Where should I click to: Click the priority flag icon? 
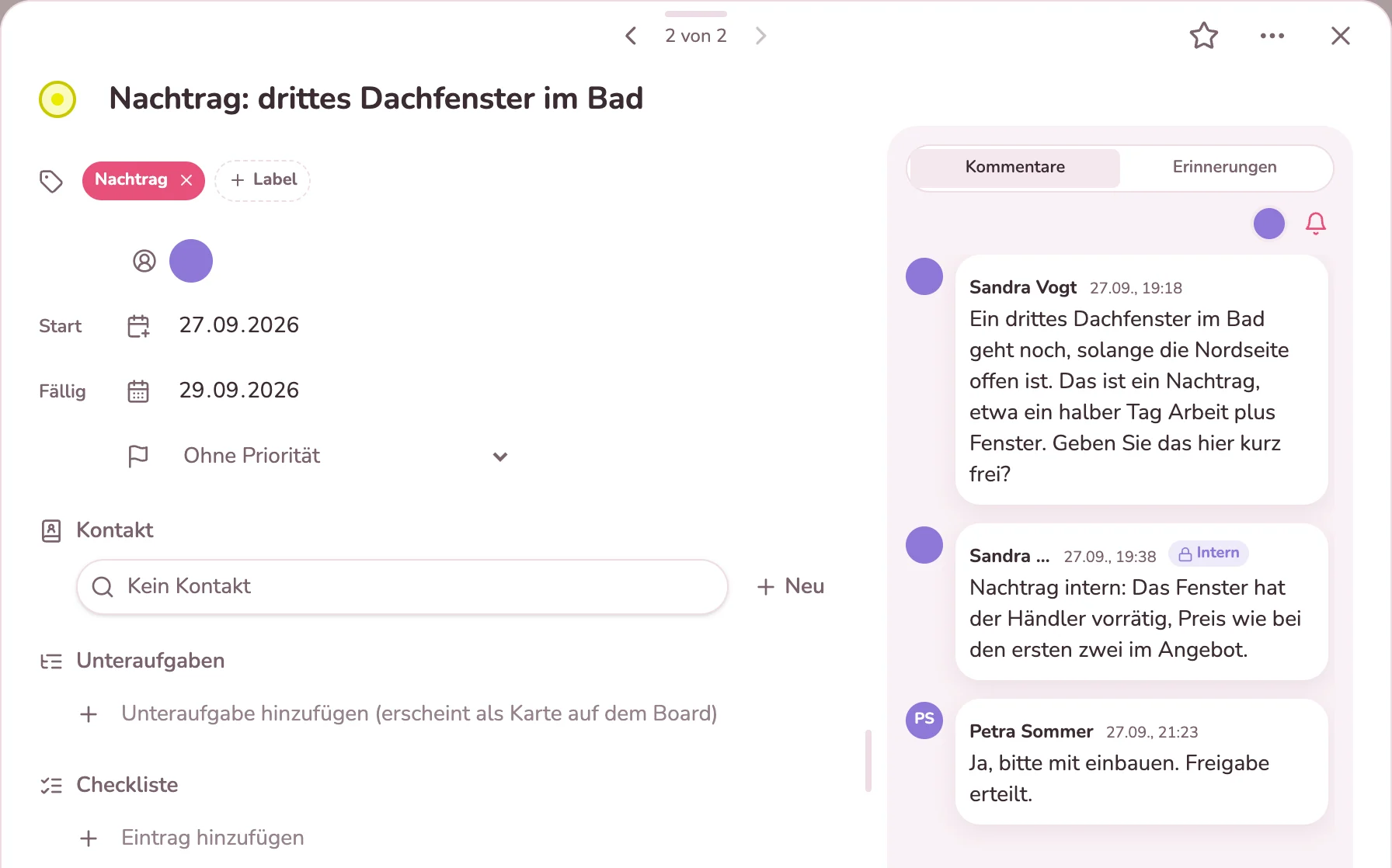tap(138, 457)
